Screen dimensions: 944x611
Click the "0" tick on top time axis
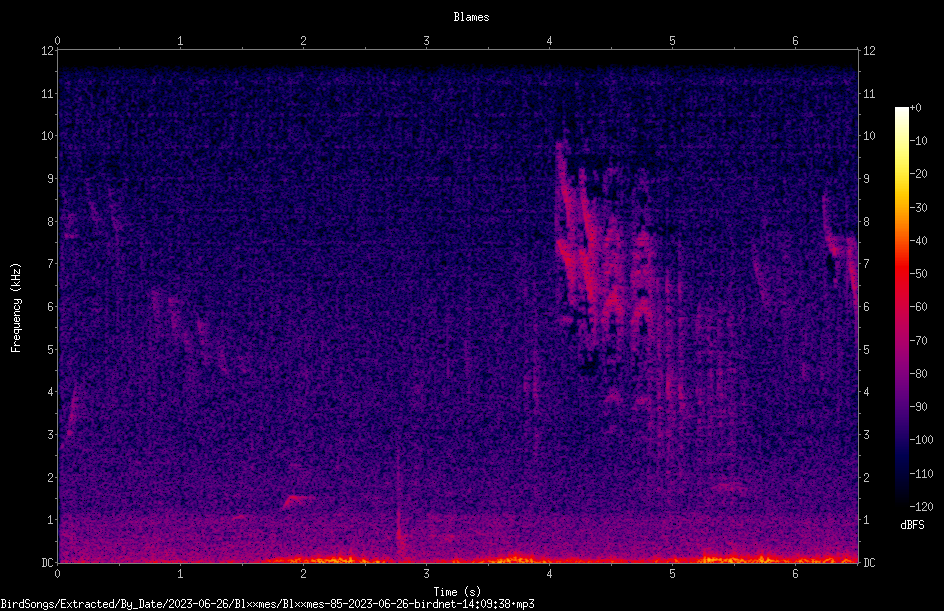pos(57,40)
